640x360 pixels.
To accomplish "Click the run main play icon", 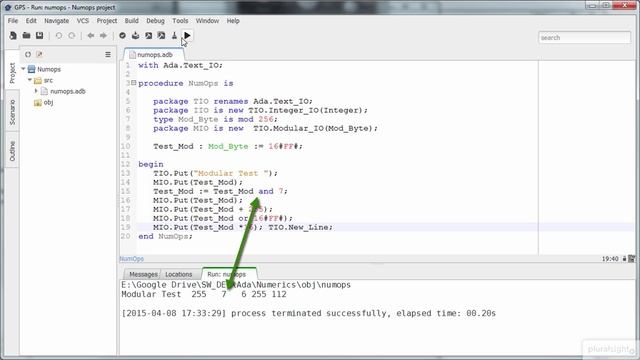I will pyautogui.click(x=187, y=36).
